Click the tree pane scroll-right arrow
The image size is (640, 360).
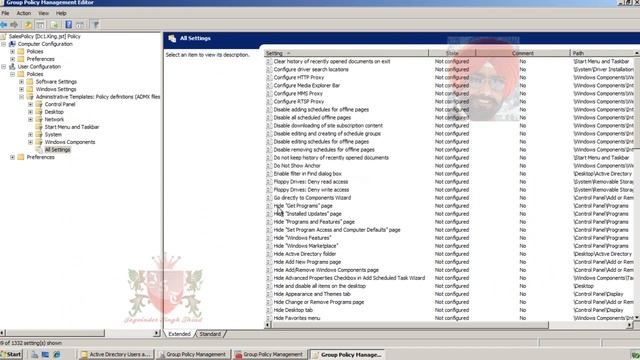[x=157, y=333]
